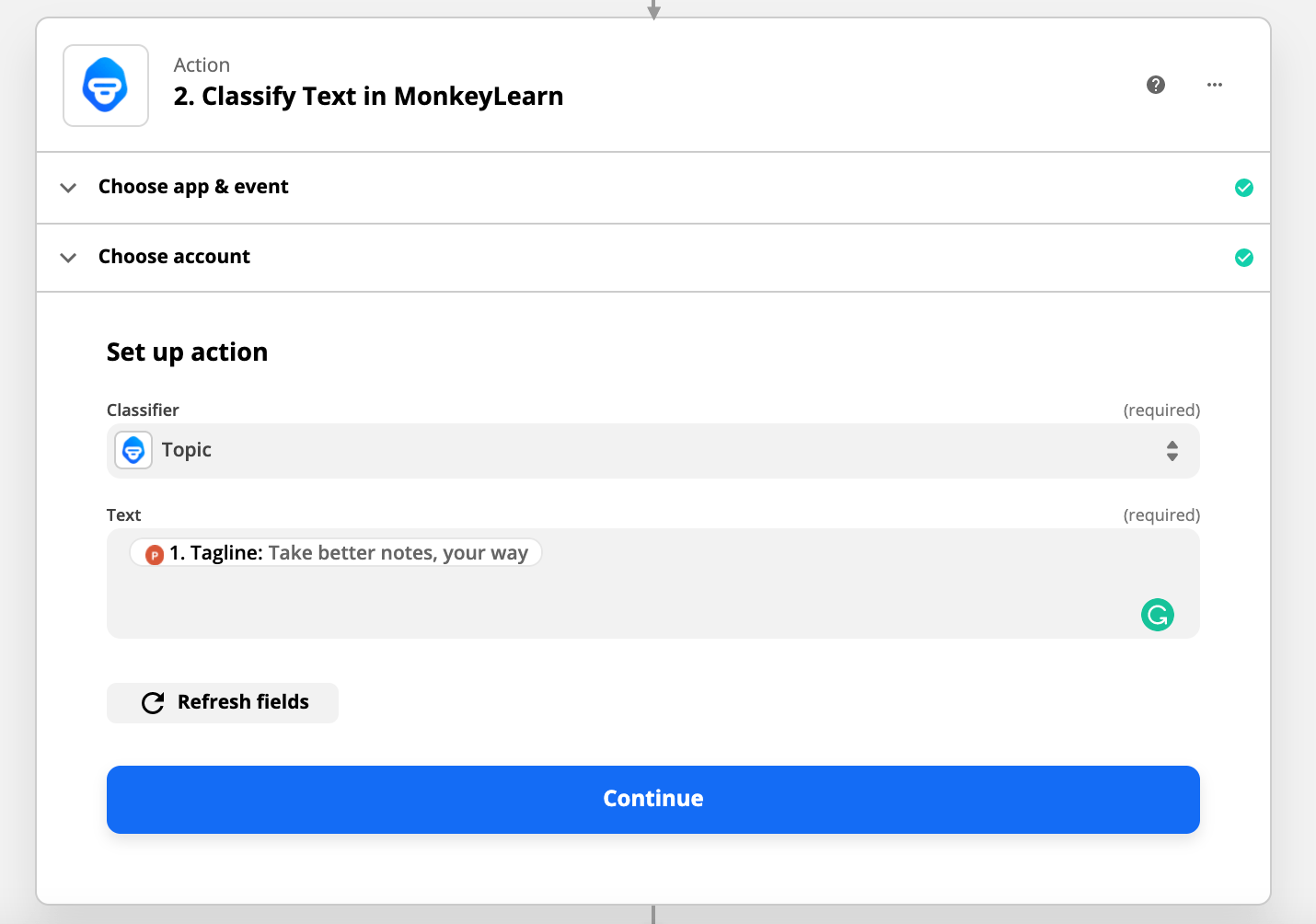The image size is (1316, 924).
Task: Click green checkmark for Choose account
Action: point(1243,258)
